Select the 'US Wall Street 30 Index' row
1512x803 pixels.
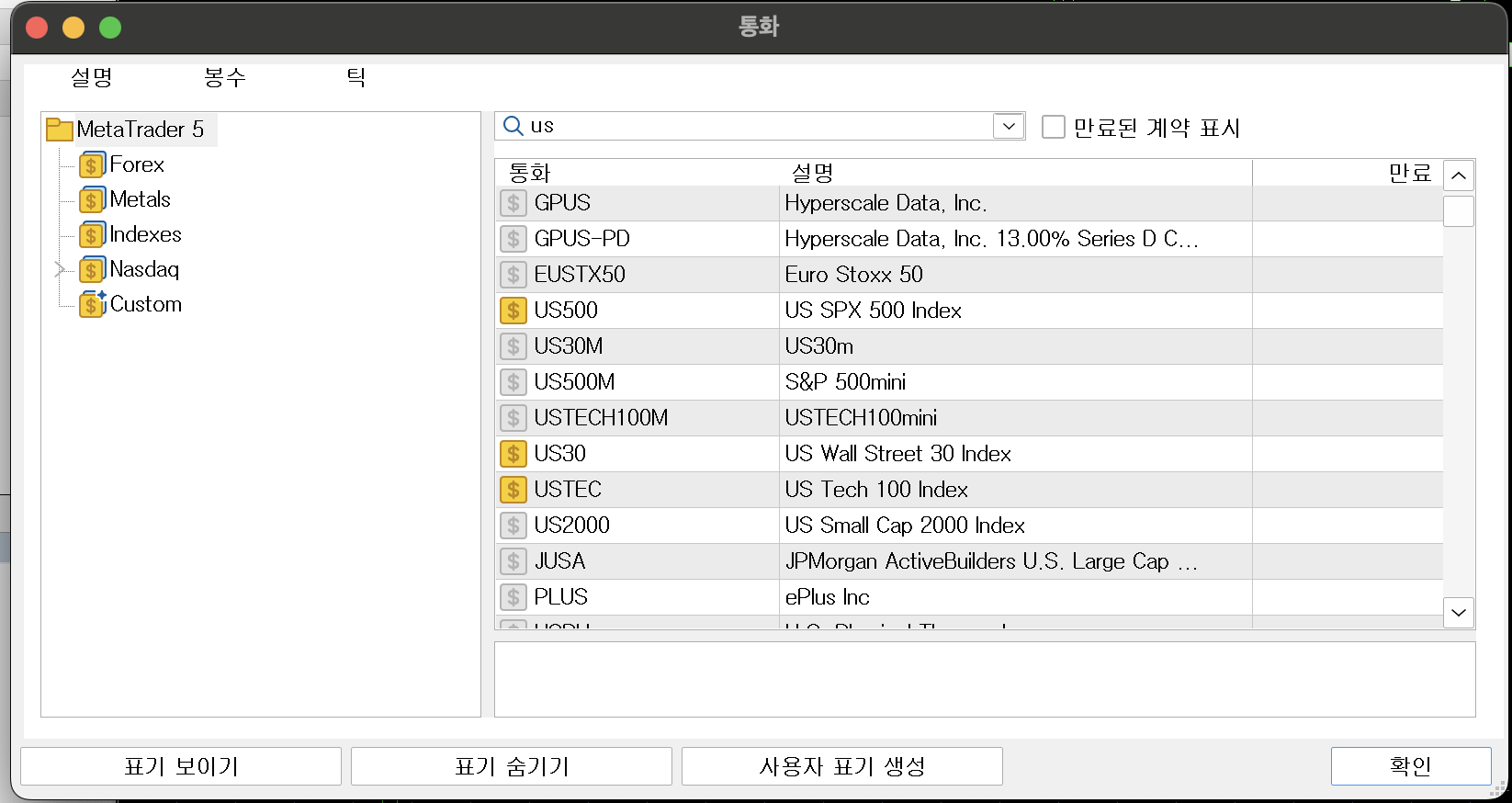[969, 454]
